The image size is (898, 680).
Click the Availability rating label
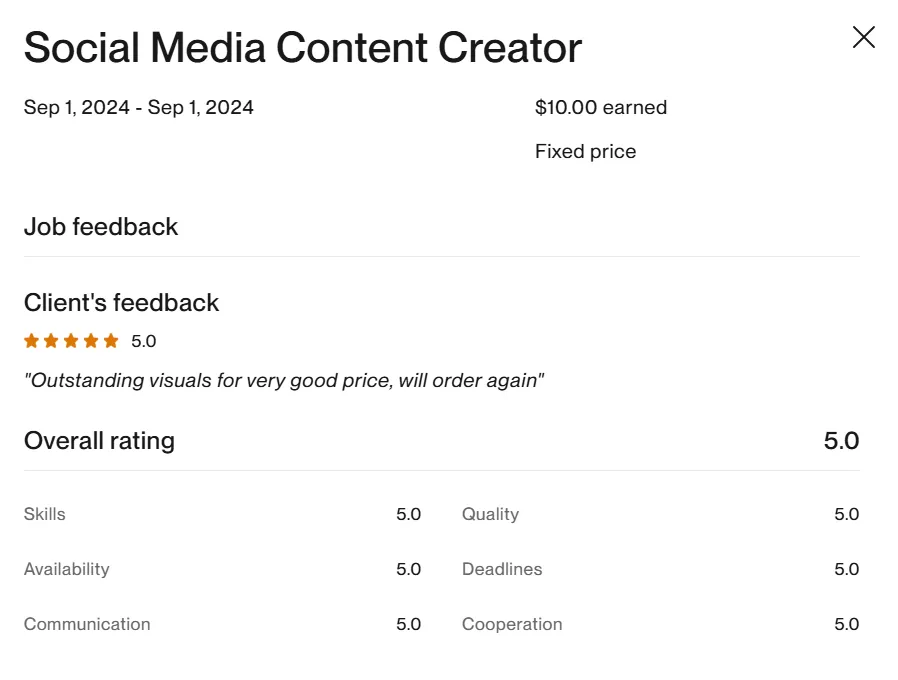pyautogui.click(x=66, y=569)
